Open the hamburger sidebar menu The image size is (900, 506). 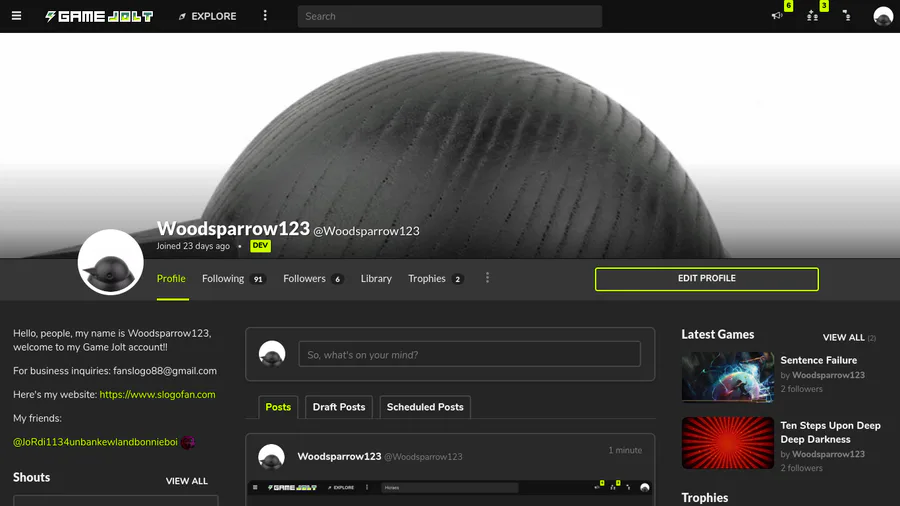pos(17,16)
